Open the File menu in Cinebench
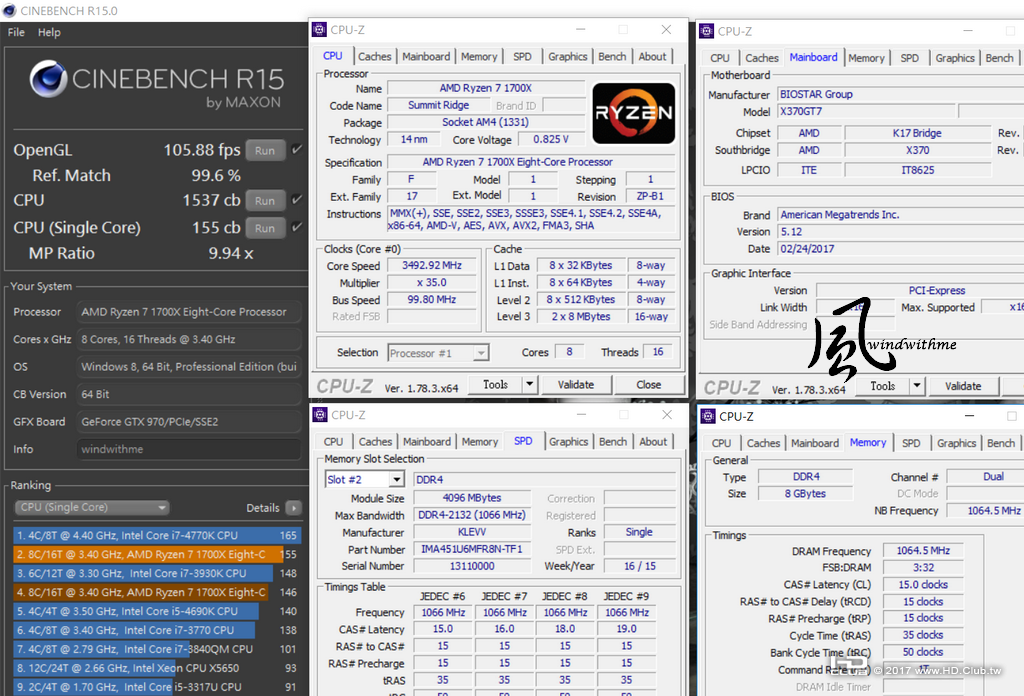 pos(16,33)
